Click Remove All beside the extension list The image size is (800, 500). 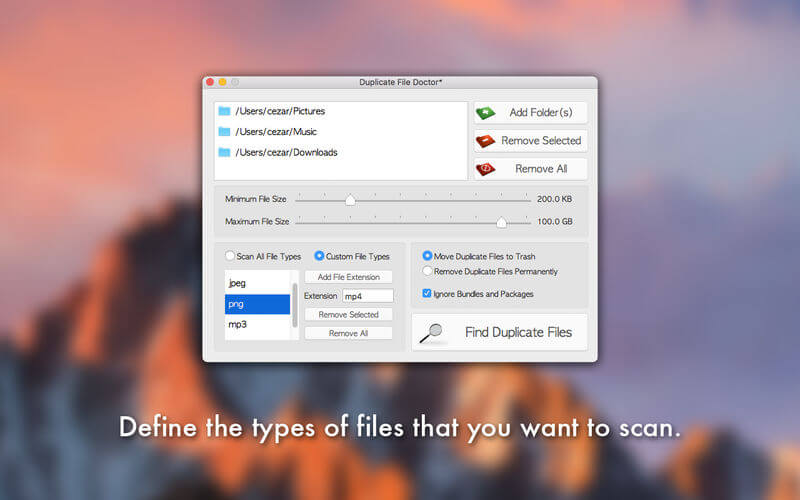point(348,333)
